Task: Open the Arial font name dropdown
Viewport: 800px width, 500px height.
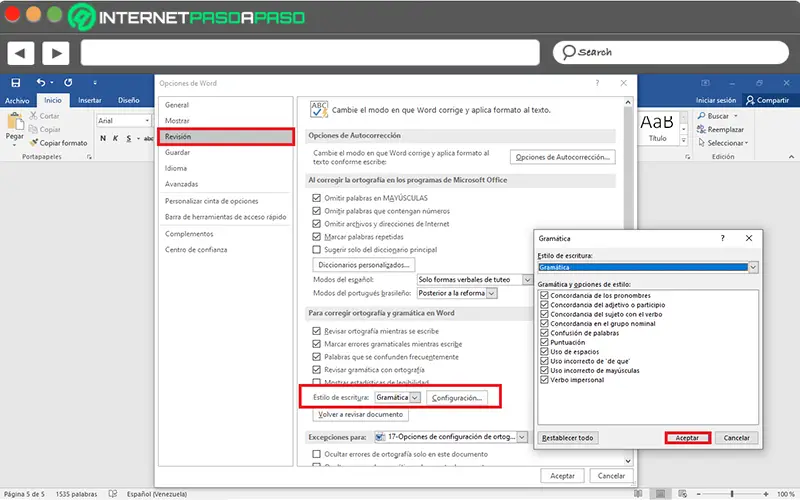Action: click(x=147, y=121)
